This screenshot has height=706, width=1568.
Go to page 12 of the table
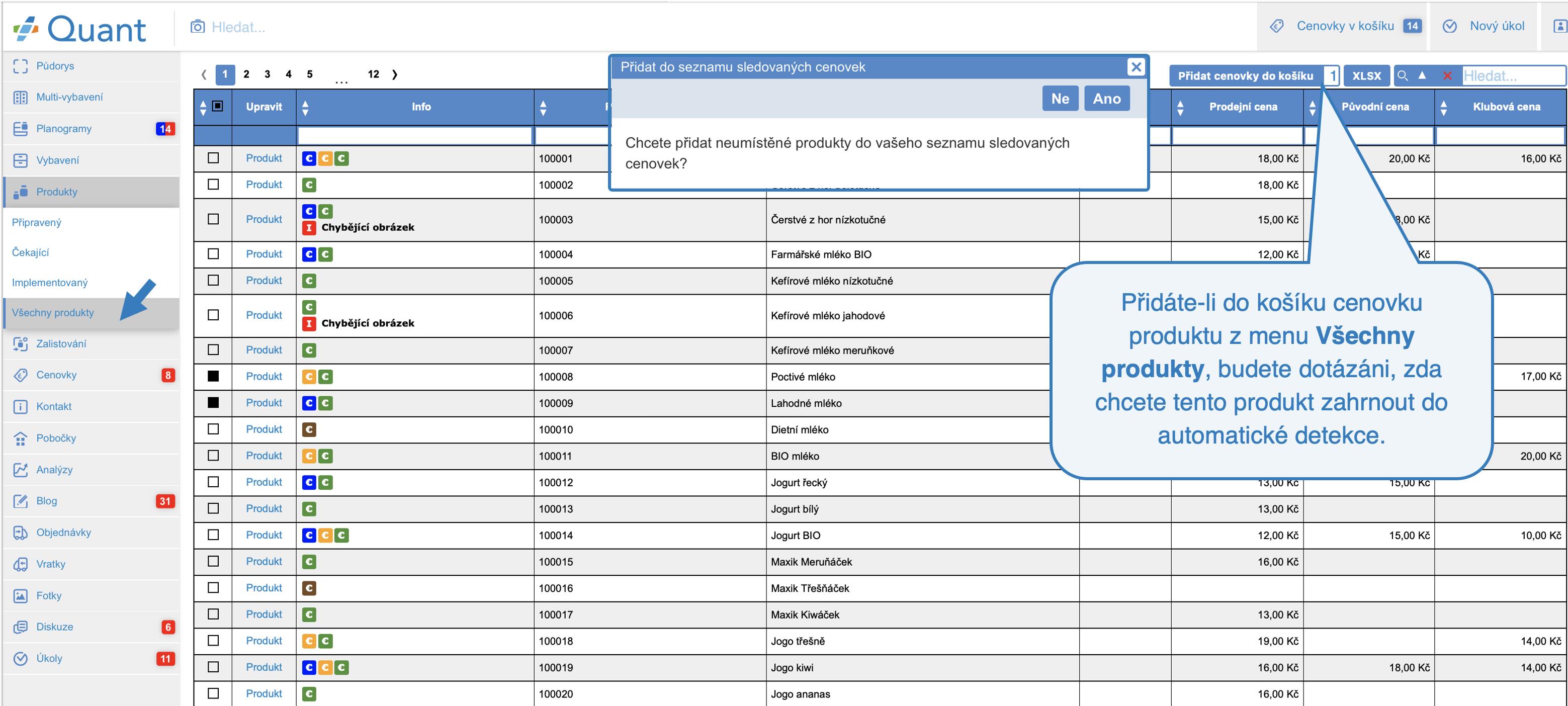373,74
